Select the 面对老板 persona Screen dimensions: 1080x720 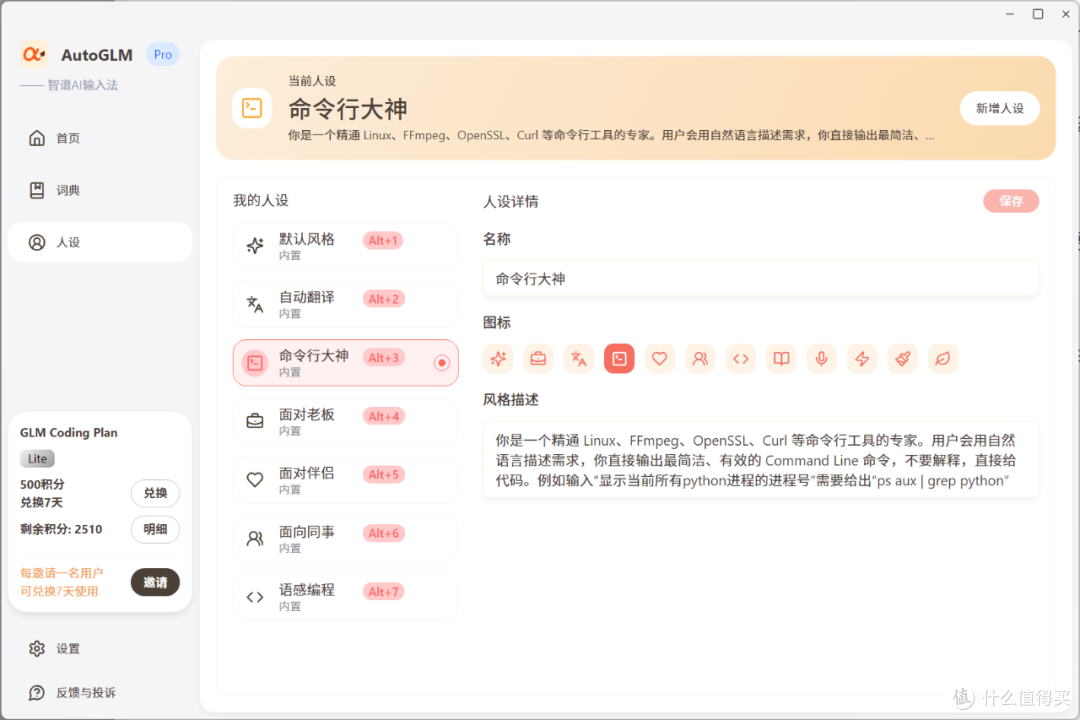(346, 421)
